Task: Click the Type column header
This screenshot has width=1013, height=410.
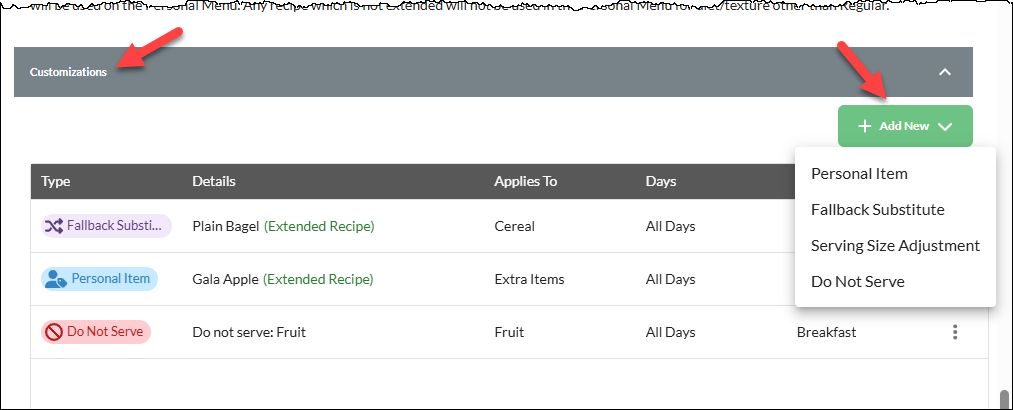Action: coord(56,181)
